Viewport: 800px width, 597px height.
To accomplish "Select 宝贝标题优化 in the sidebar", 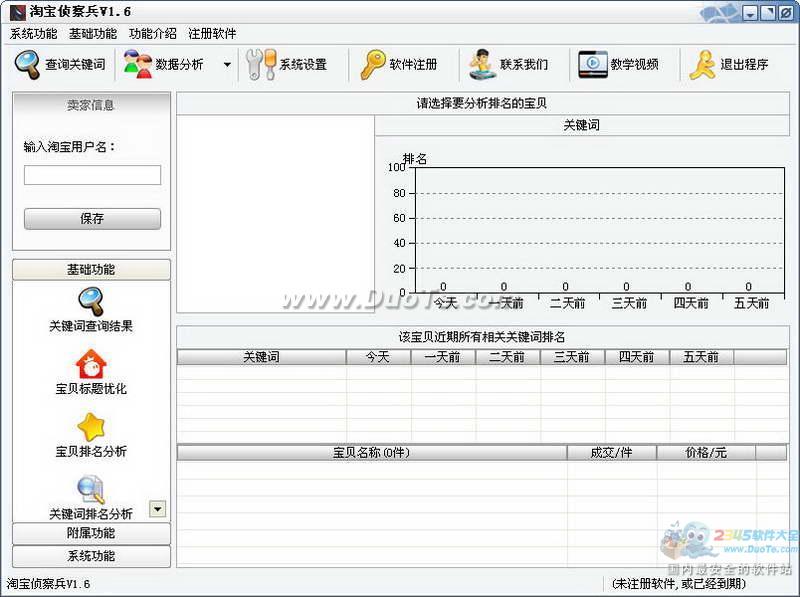I will coord(91,365).
